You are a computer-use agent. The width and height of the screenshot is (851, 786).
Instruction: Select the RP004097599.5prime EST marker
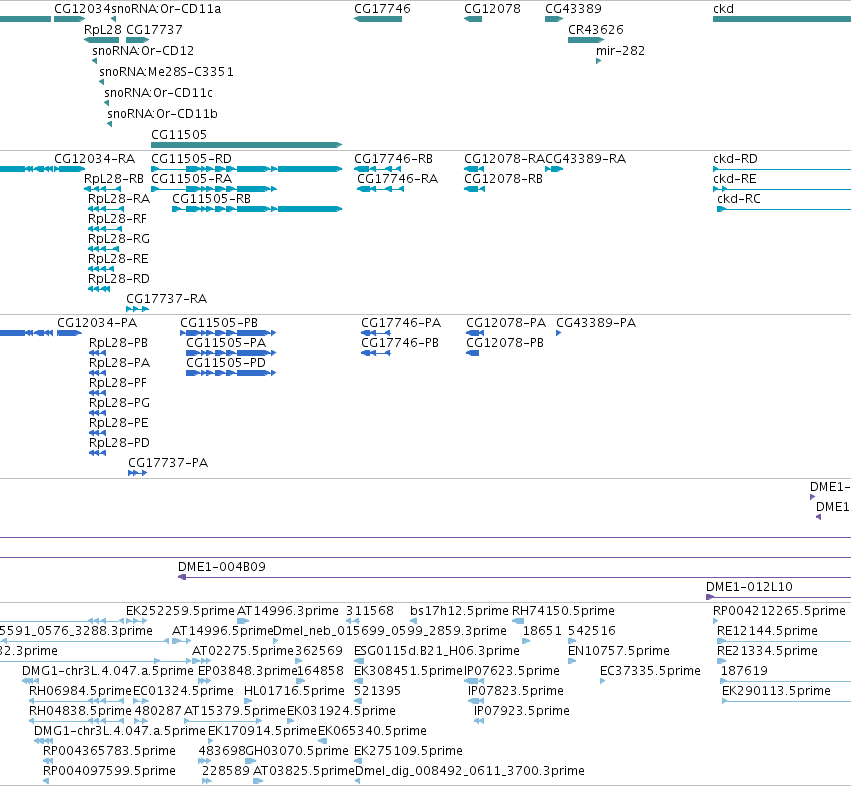point(46,781)
